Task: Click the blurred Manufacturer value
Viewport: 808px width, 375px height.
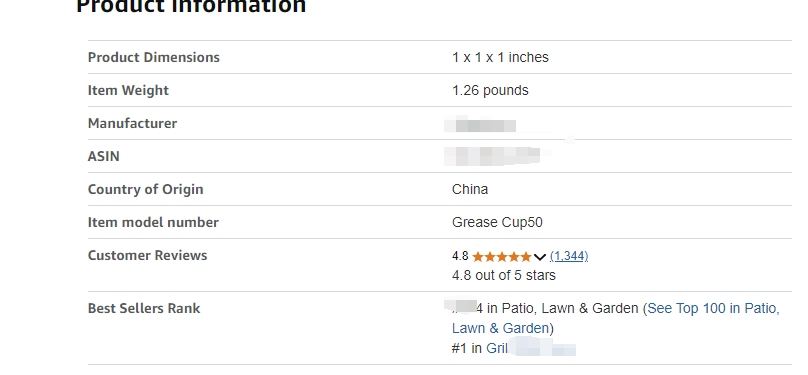Action: point(480,125)
